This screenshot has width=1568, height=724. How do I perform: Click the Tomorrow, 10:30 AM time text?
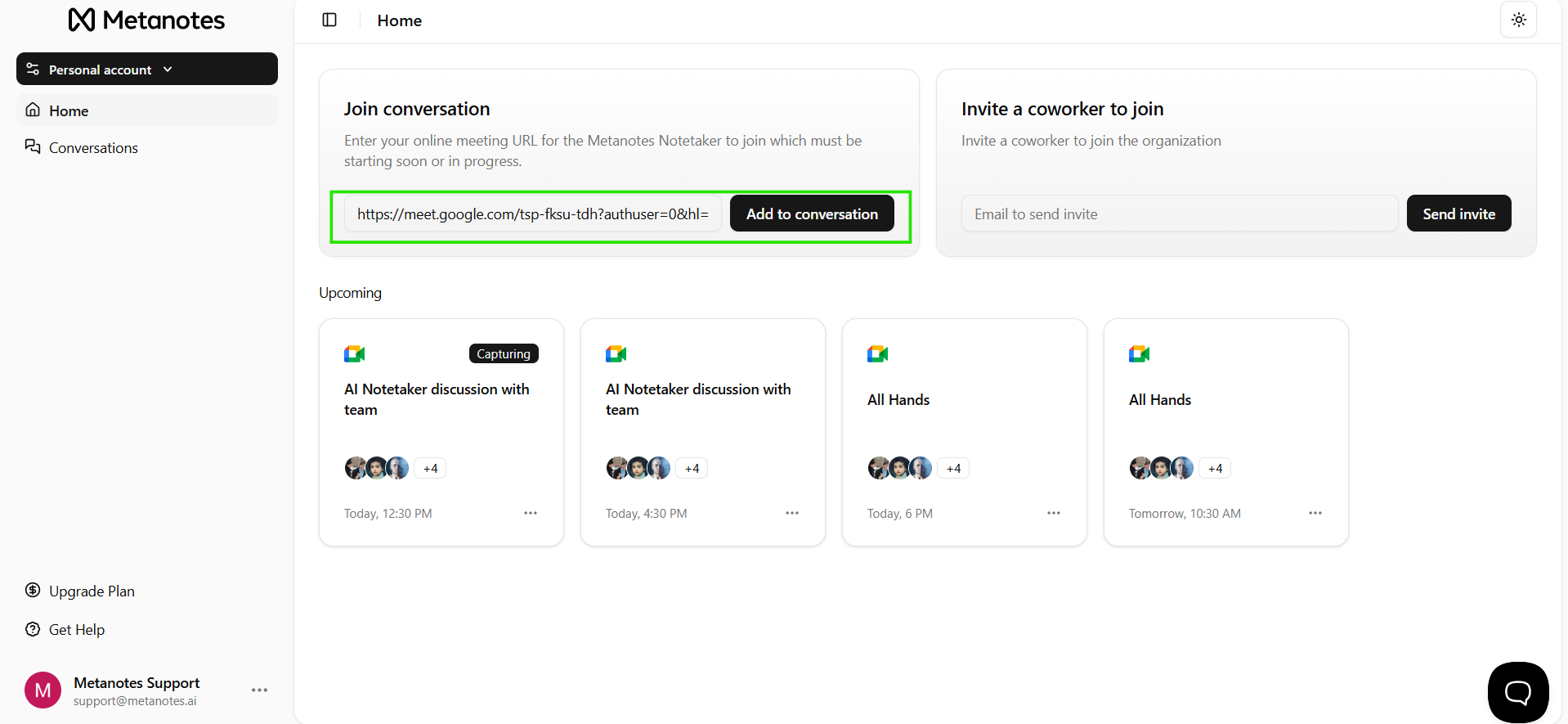1185,514
